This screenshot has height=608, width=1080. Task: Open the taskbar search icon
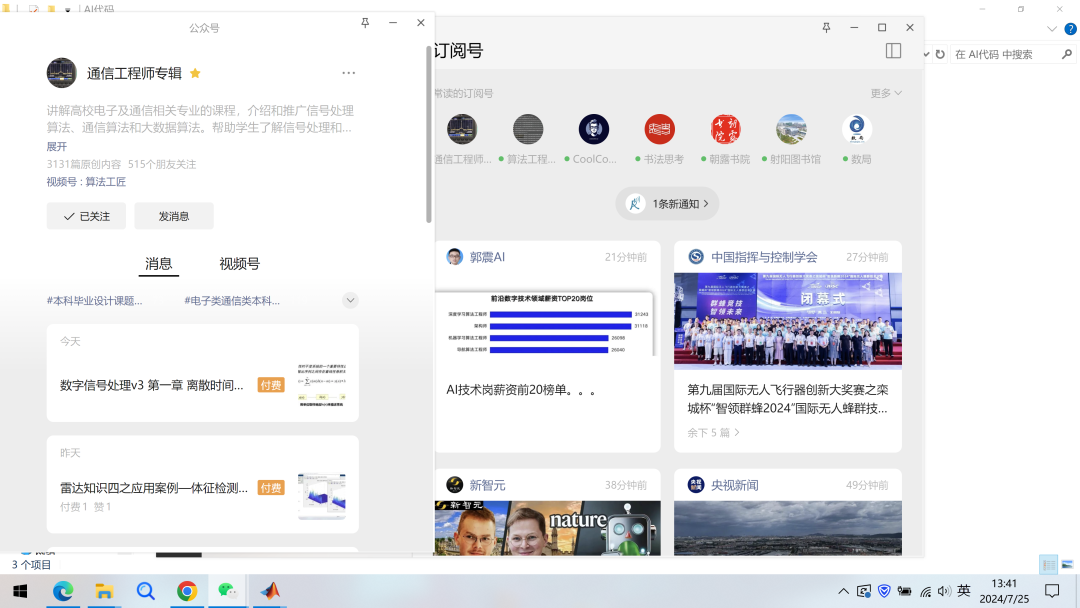145,591
